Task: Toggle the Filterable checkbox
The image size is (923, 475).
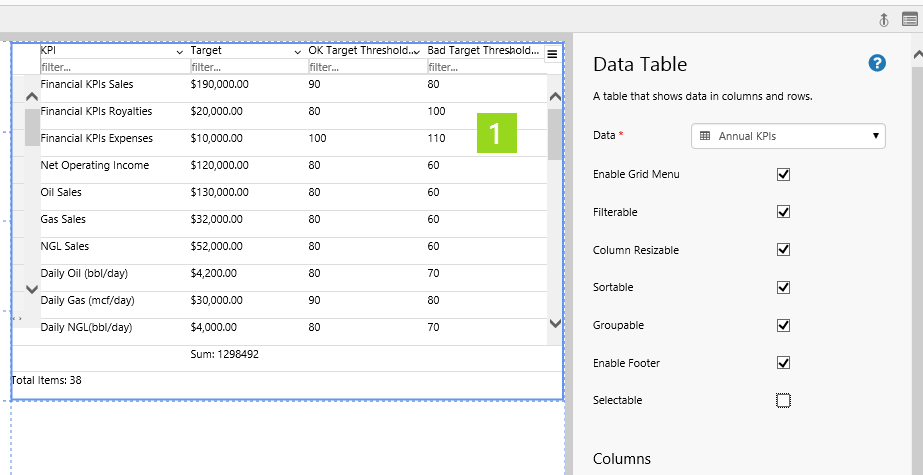Action: [x=783, y=212]
